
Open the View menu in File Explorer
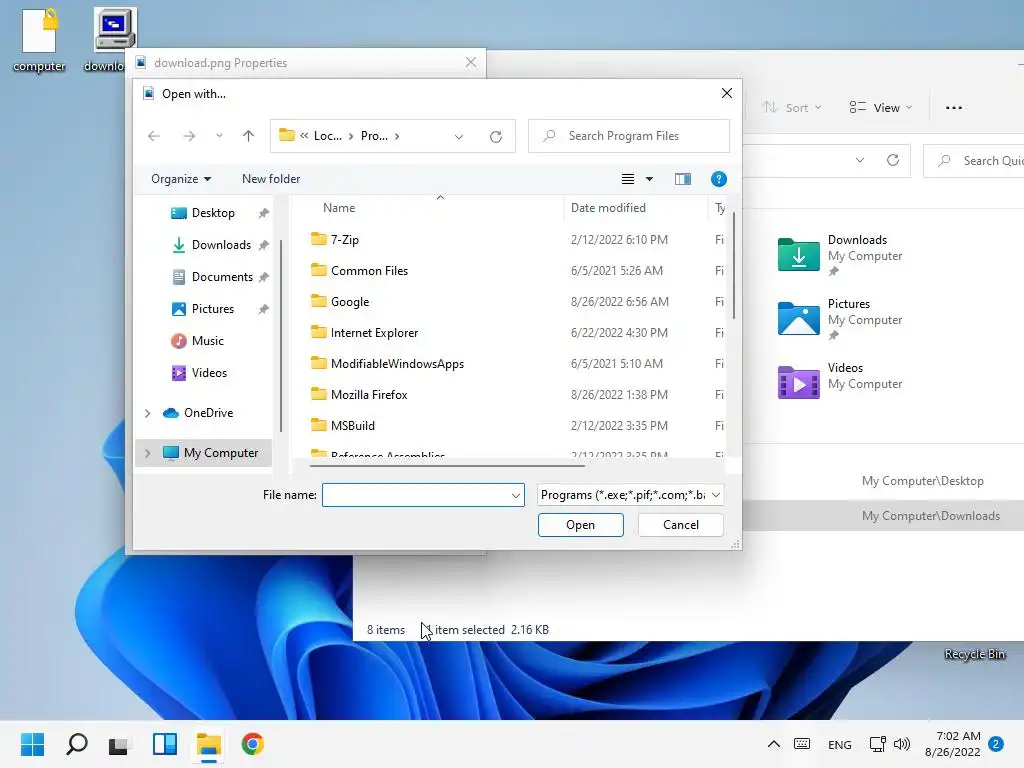coord(880,108)
